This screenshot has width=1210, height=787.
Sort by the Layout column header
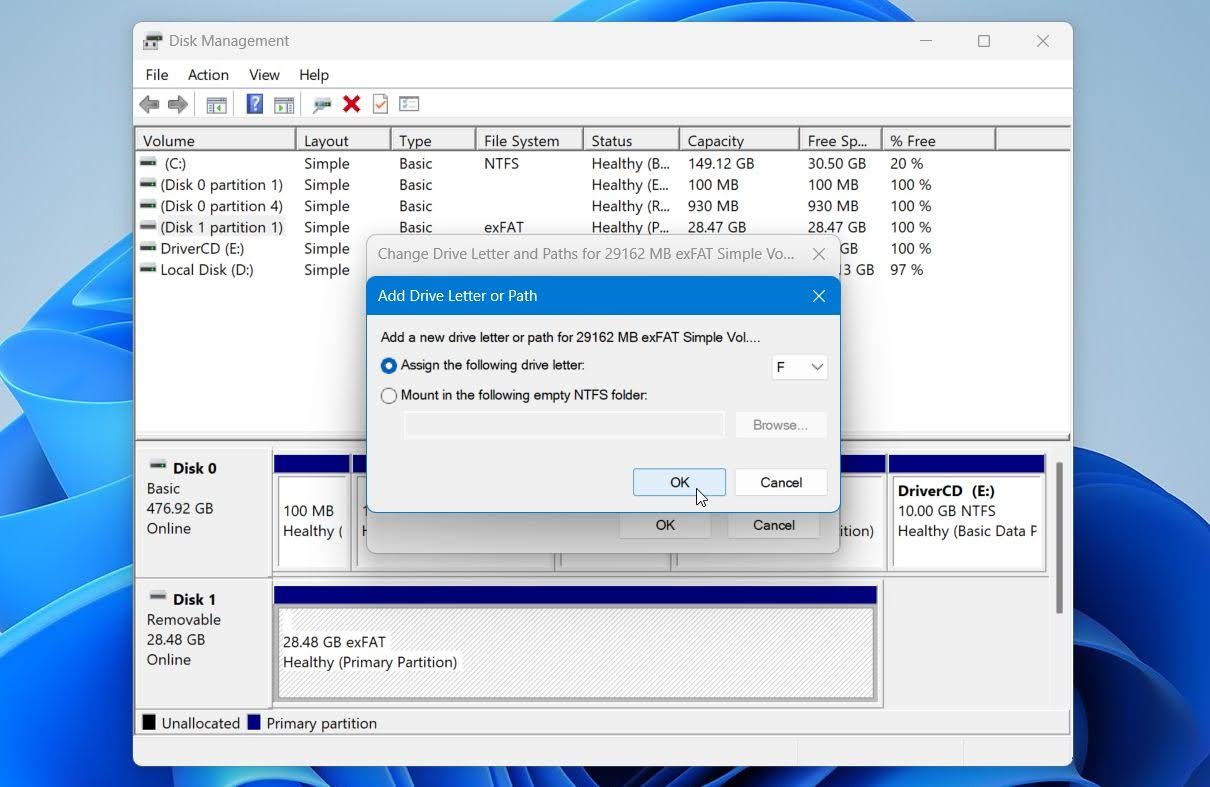point(343,141)
